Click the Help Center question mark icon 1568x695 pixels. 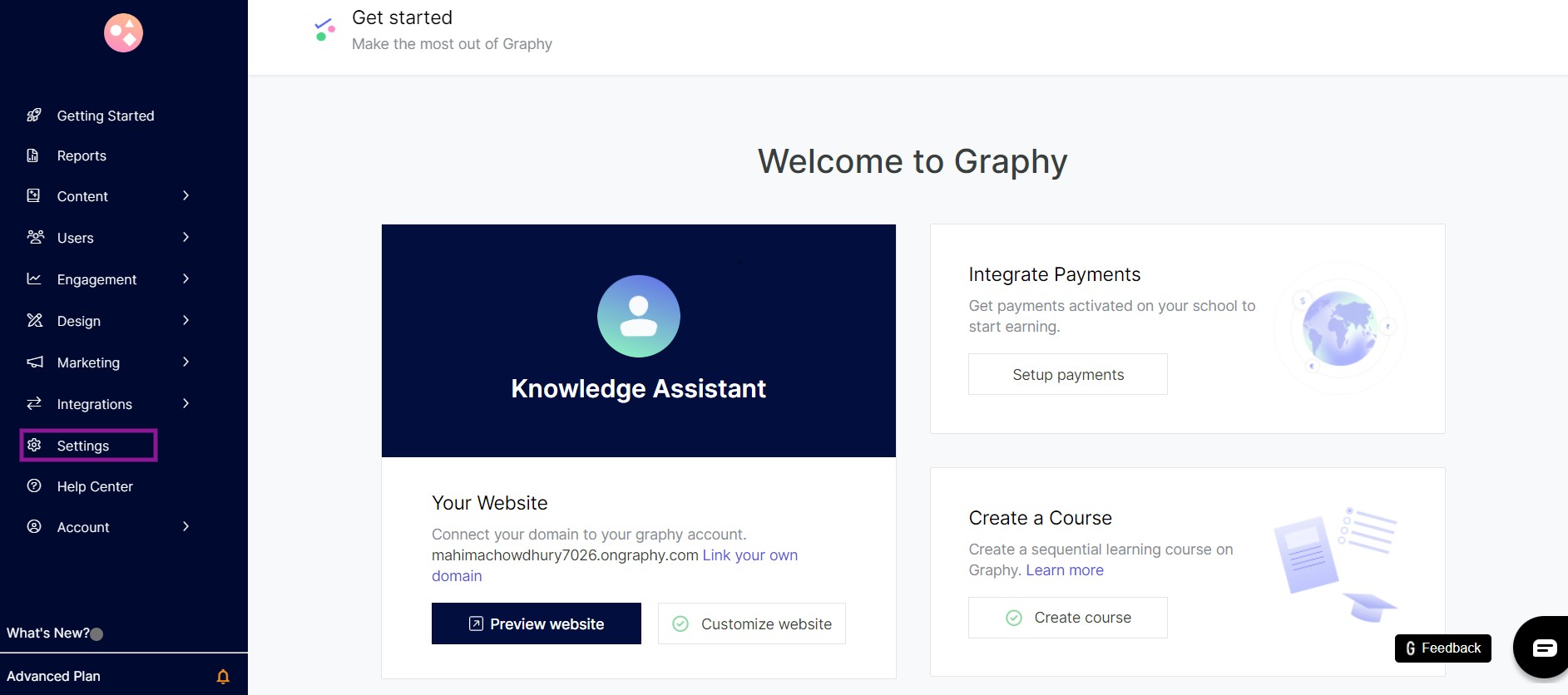pos(34,486)
